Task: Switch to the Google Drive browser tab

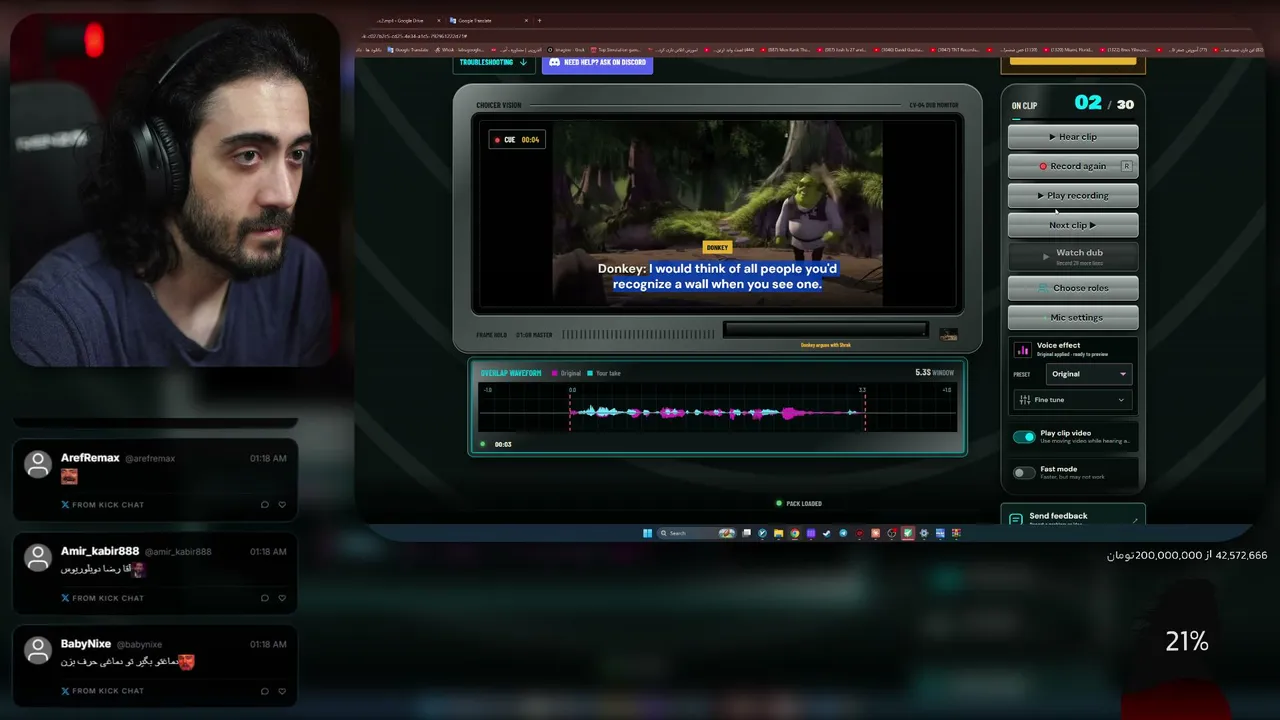Action: [x=405, y=20]
